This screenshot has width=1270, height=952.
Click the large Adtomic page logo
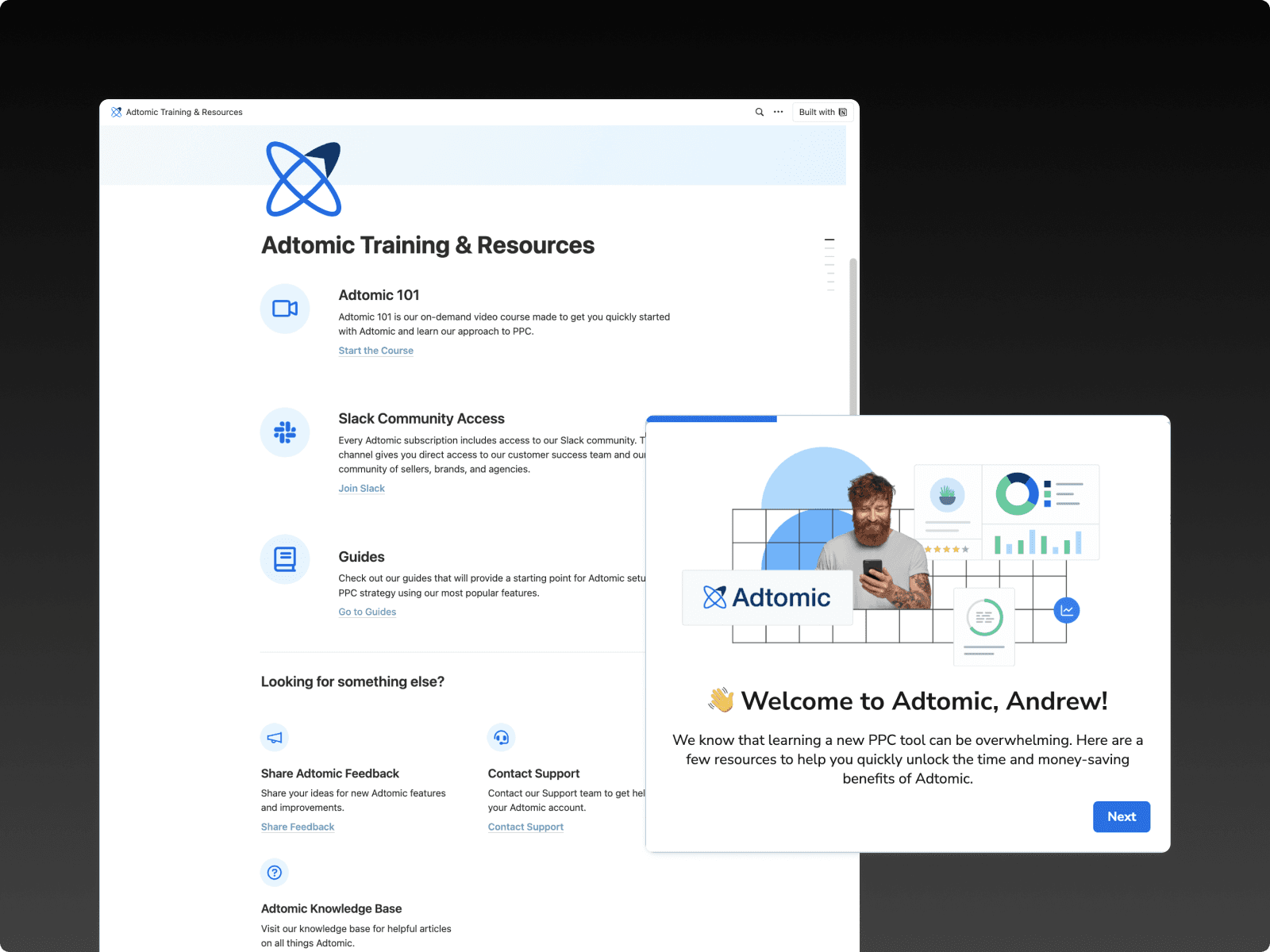tap(303, 178)
